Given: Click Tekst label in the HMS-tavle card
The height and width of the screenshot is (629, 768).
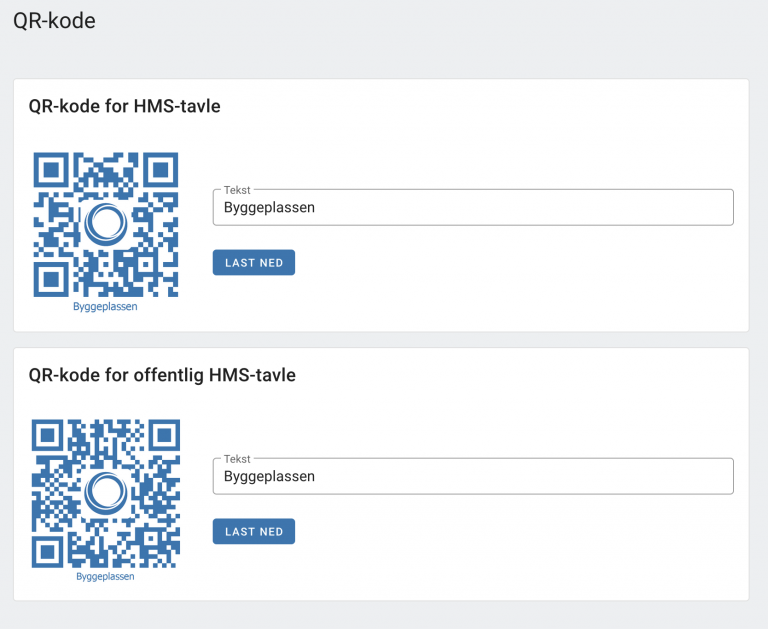Looking at the screenshot, I should 237,190.
